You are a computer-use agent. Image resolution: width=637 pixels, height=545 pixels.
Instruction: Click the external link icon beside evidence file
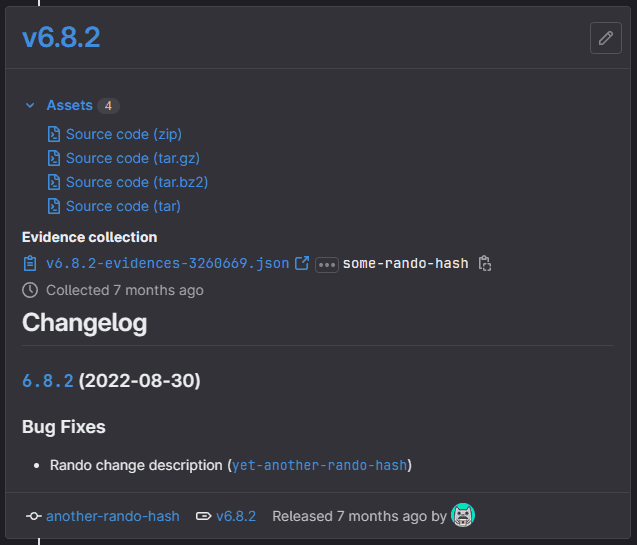(302, 264)
